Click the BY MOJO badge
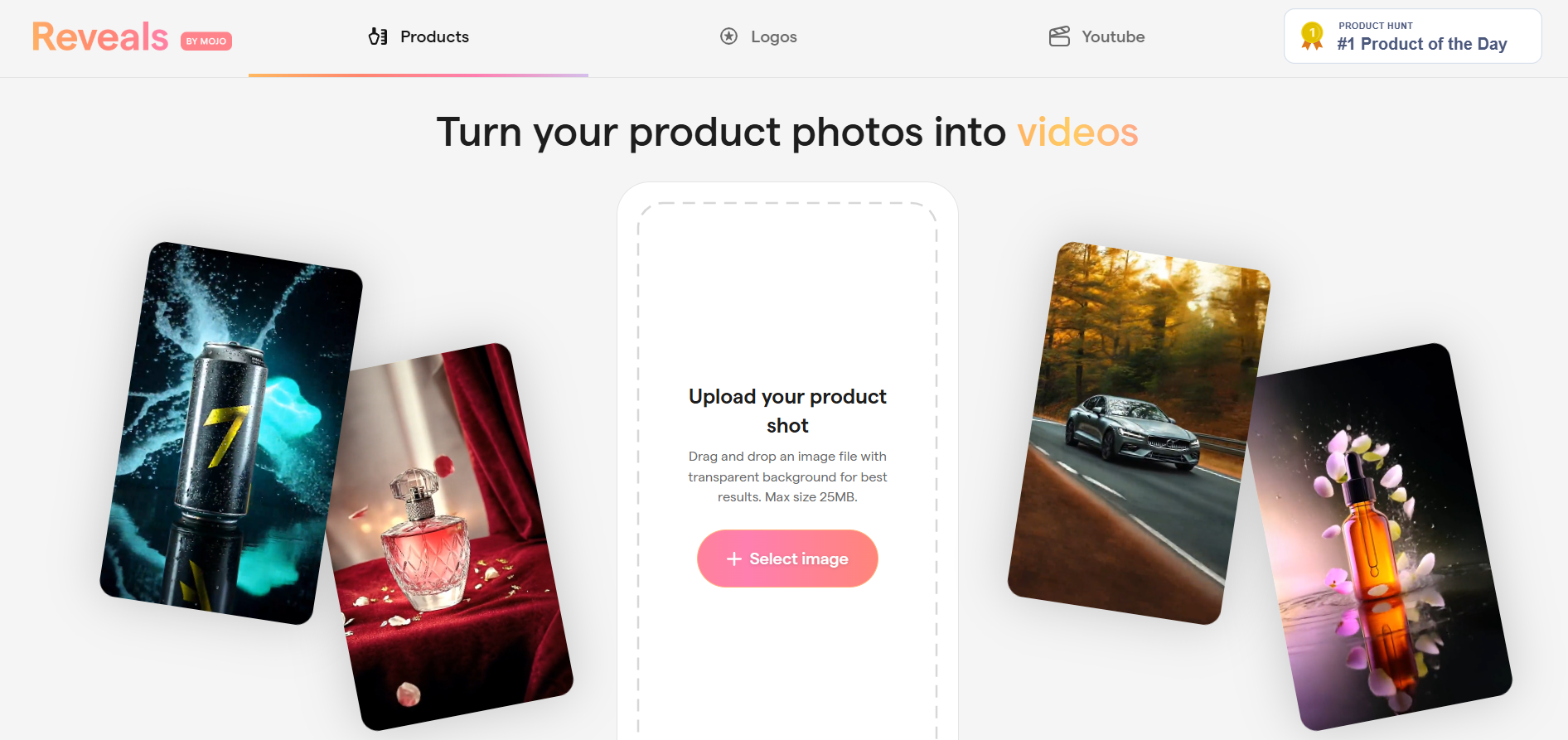 (206, 41)
